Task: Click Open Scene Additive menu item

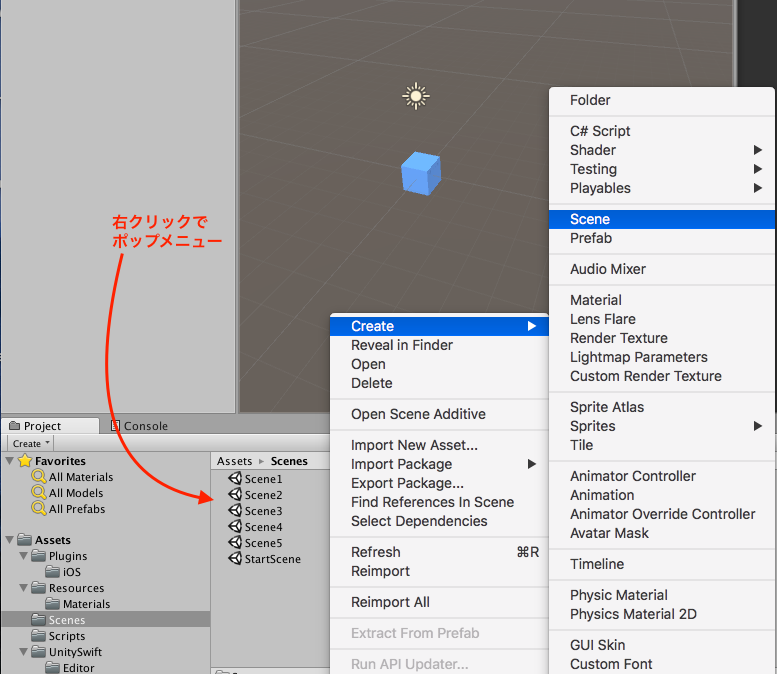Action: (439, 414)
